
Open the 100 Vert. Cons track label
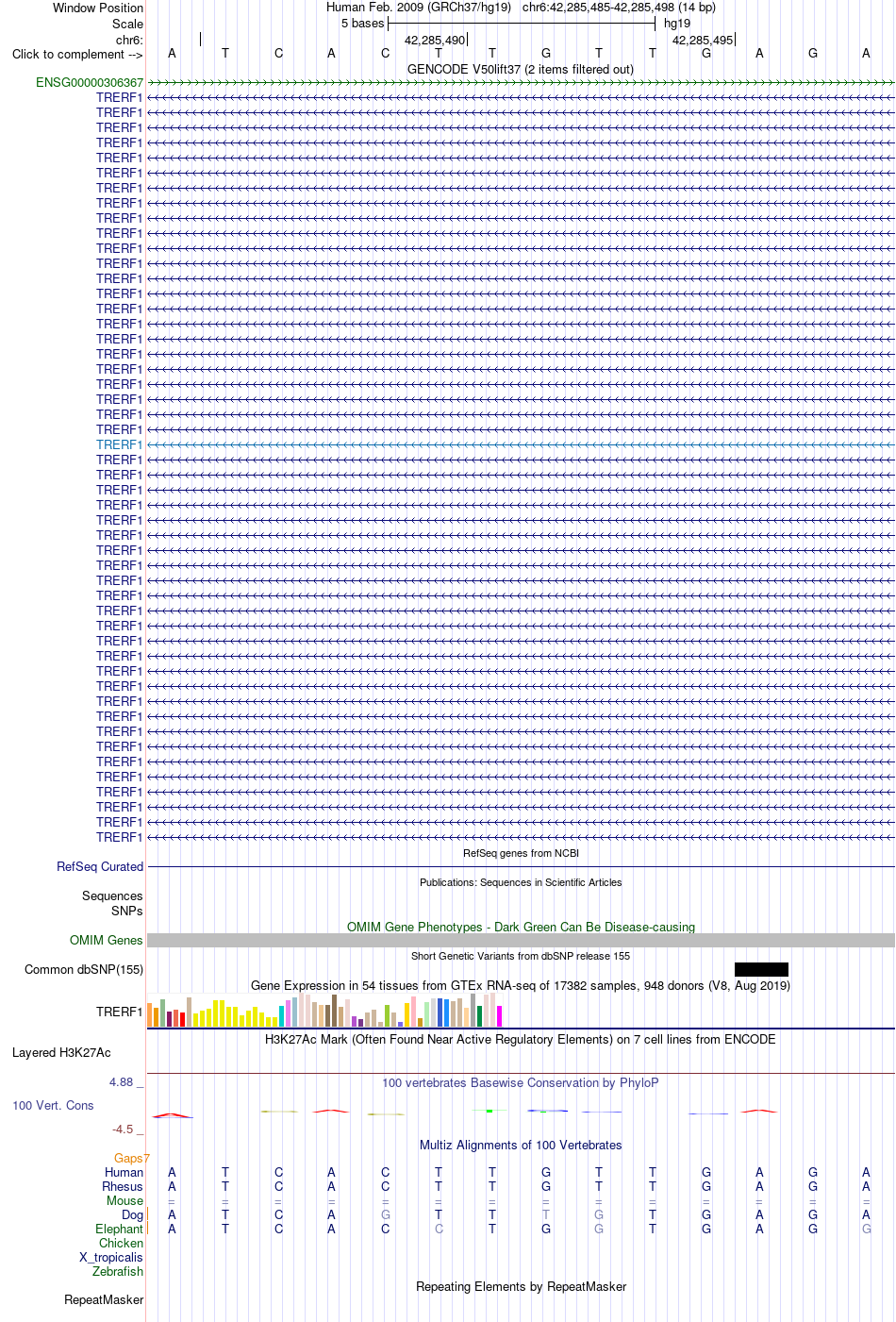53,1105
